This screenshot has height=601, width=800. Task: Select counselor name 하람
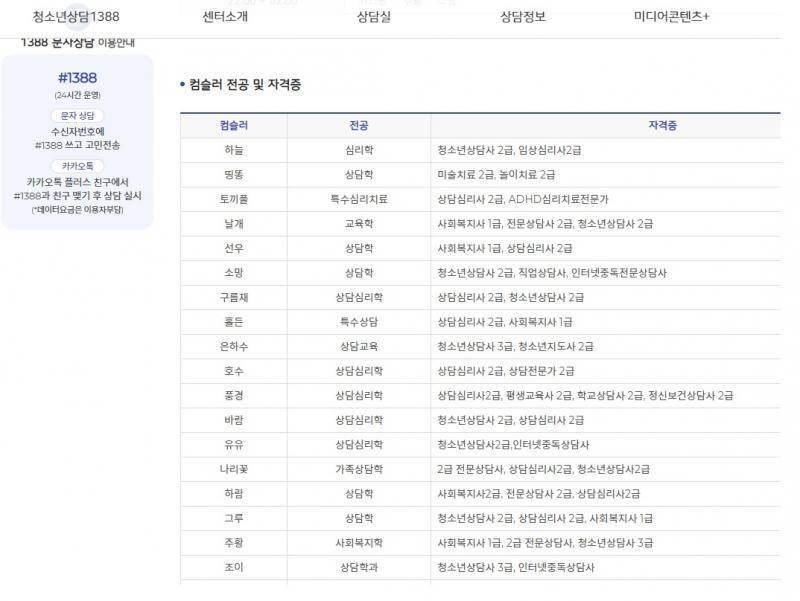234,493
